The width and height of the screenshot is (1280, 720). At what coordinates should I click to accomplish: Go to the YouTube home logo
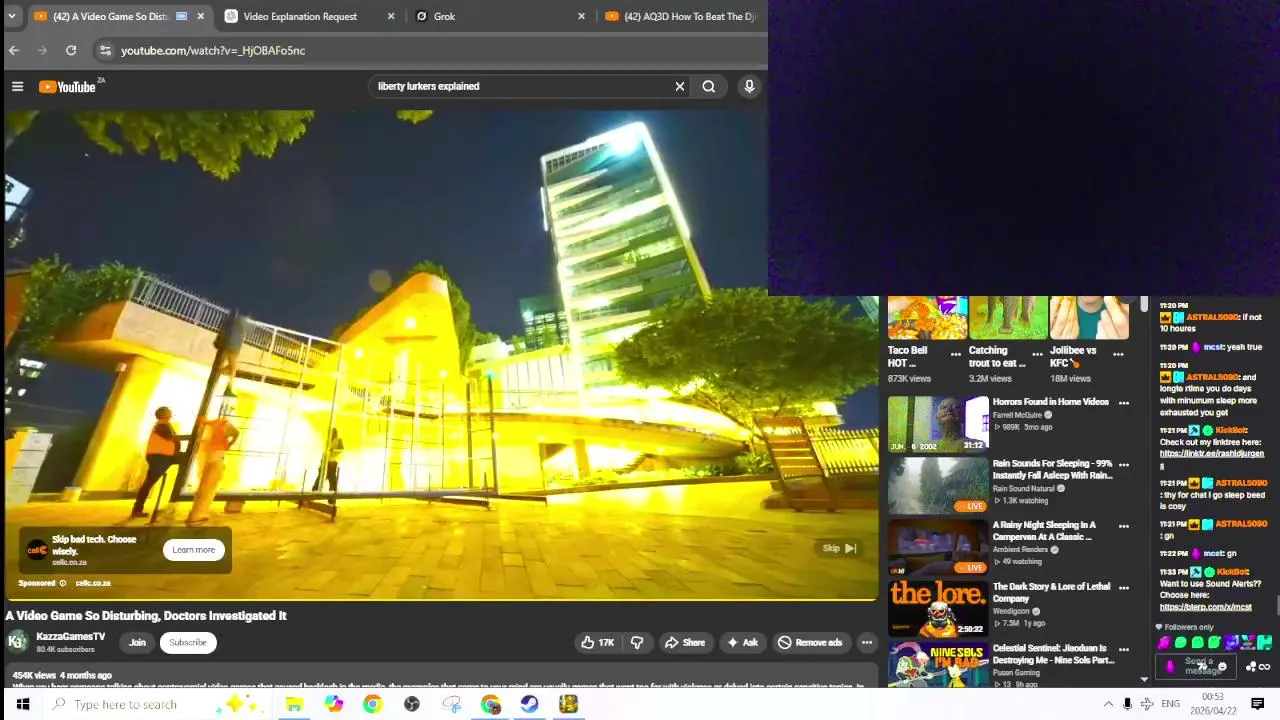67,87
